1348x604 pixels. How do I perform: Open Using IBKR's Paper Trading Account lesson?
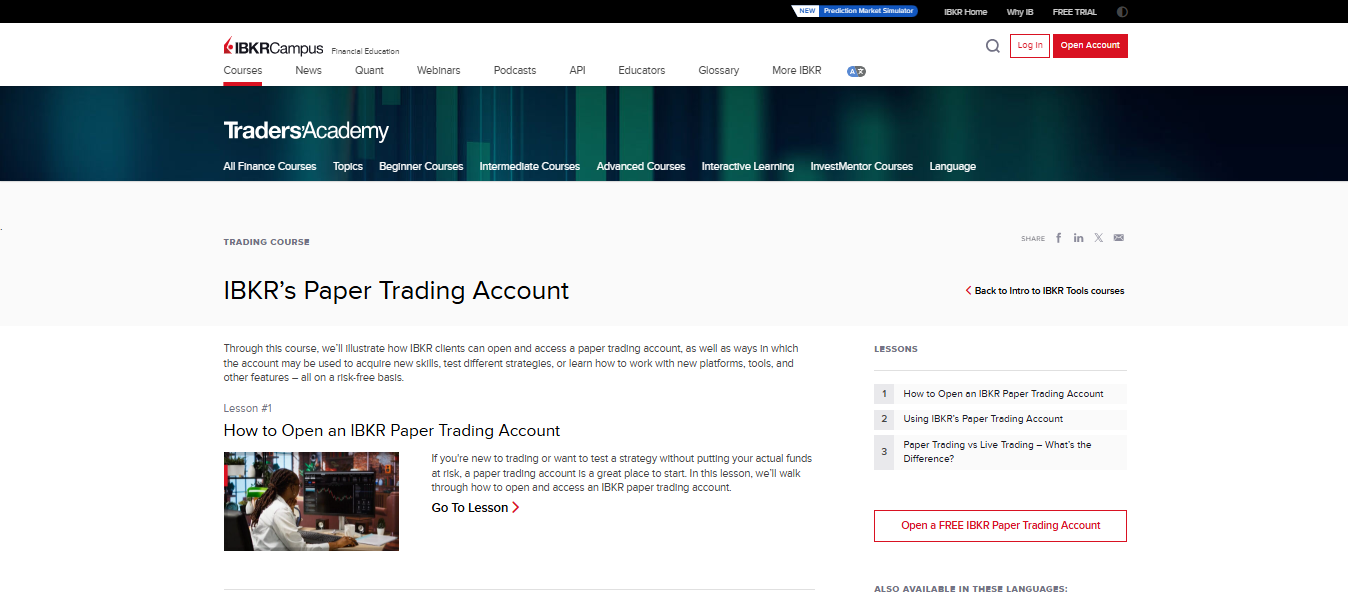[x=1000, y=419]
